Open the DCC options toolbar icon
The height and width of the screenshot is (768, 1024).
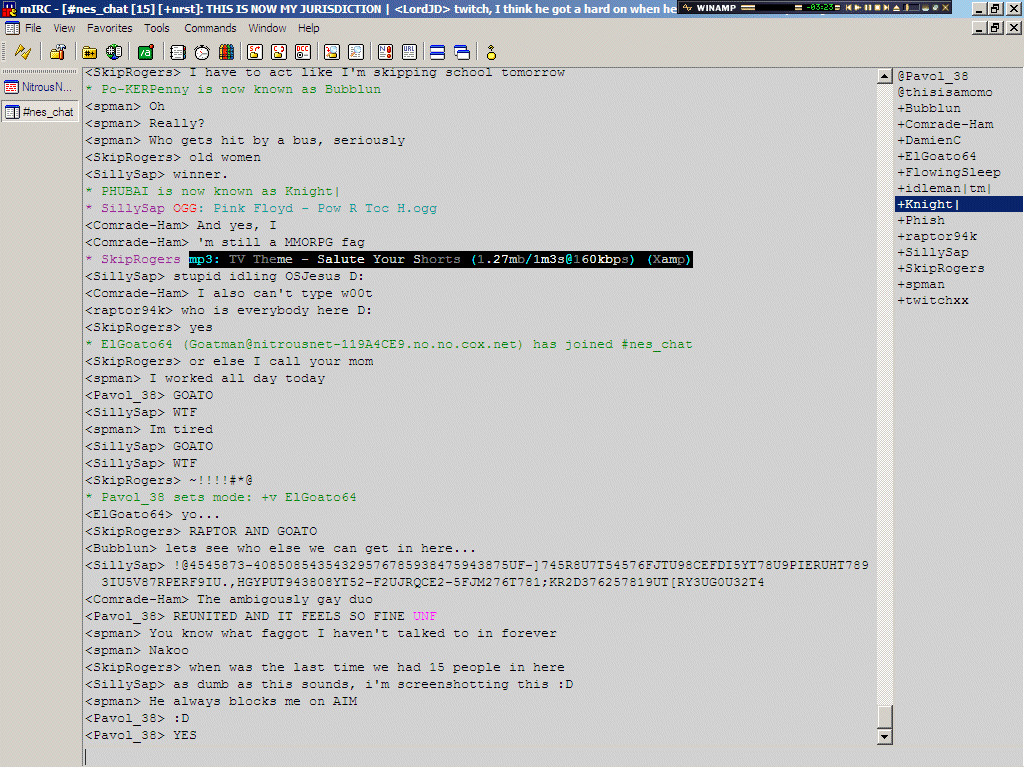(x=303, y=52)
